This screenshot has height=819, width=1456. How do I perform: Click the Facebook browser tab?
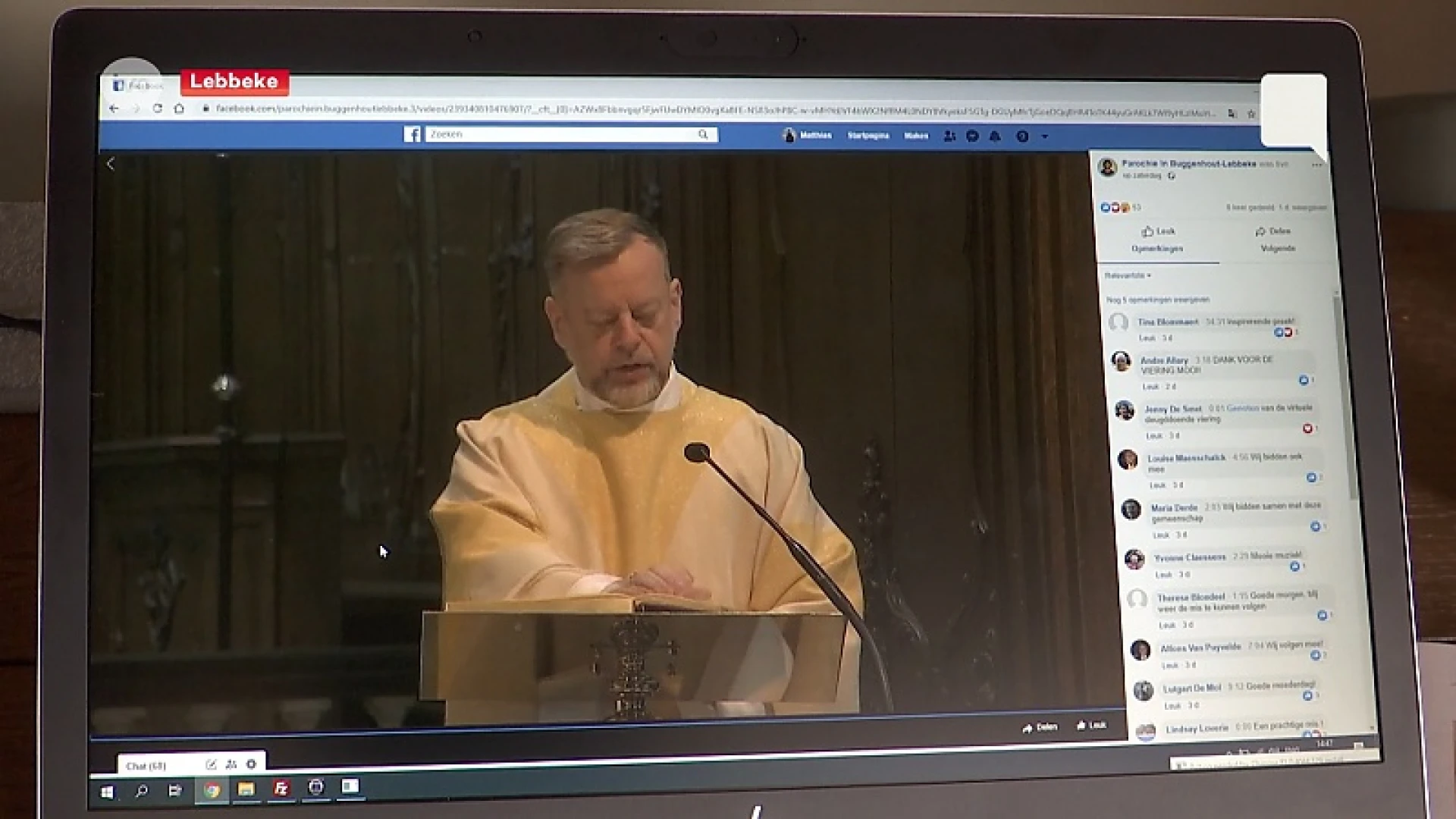(138, 86)
